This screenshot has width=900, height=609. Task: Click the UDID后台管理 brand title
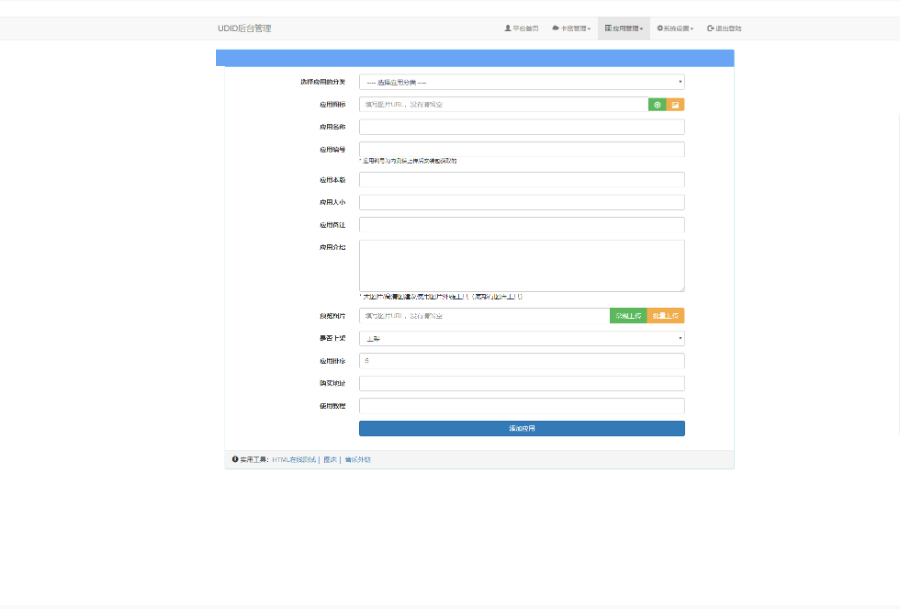click(244, 28)
